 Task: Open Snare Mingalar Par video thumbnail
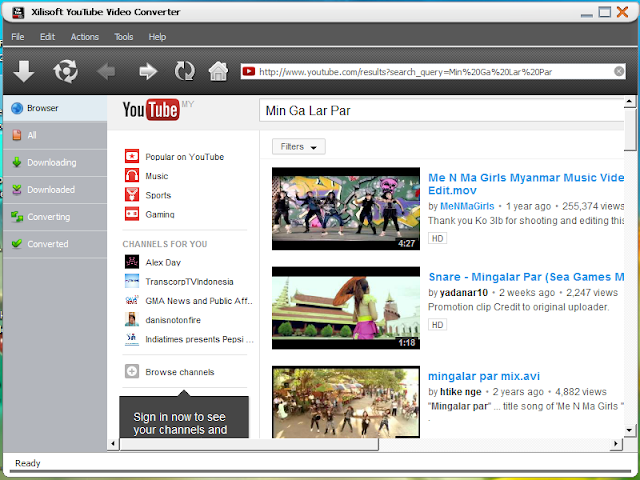click(346, 308)
